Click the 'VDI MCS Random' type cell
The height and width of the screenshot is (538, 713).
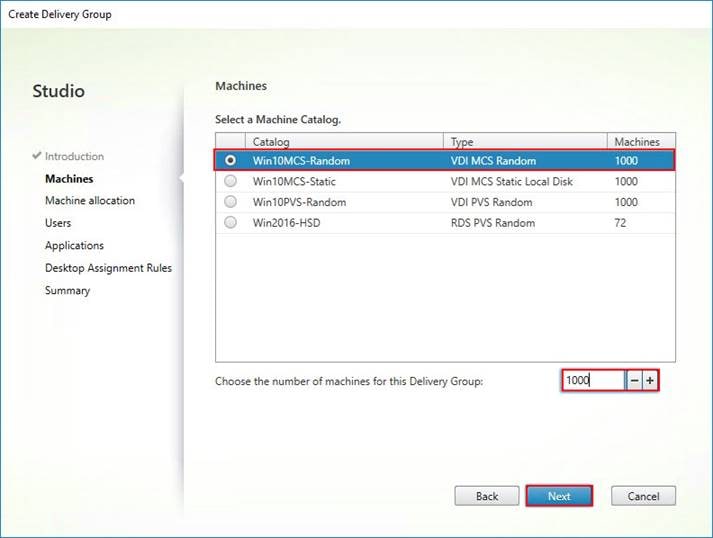493,161
